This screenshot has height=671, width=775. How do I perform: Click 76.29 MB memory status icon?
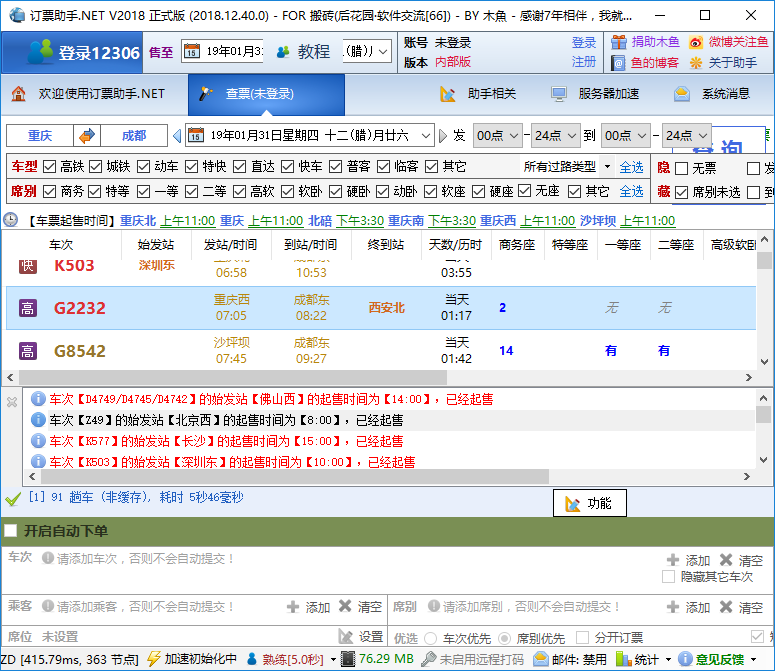348,659
